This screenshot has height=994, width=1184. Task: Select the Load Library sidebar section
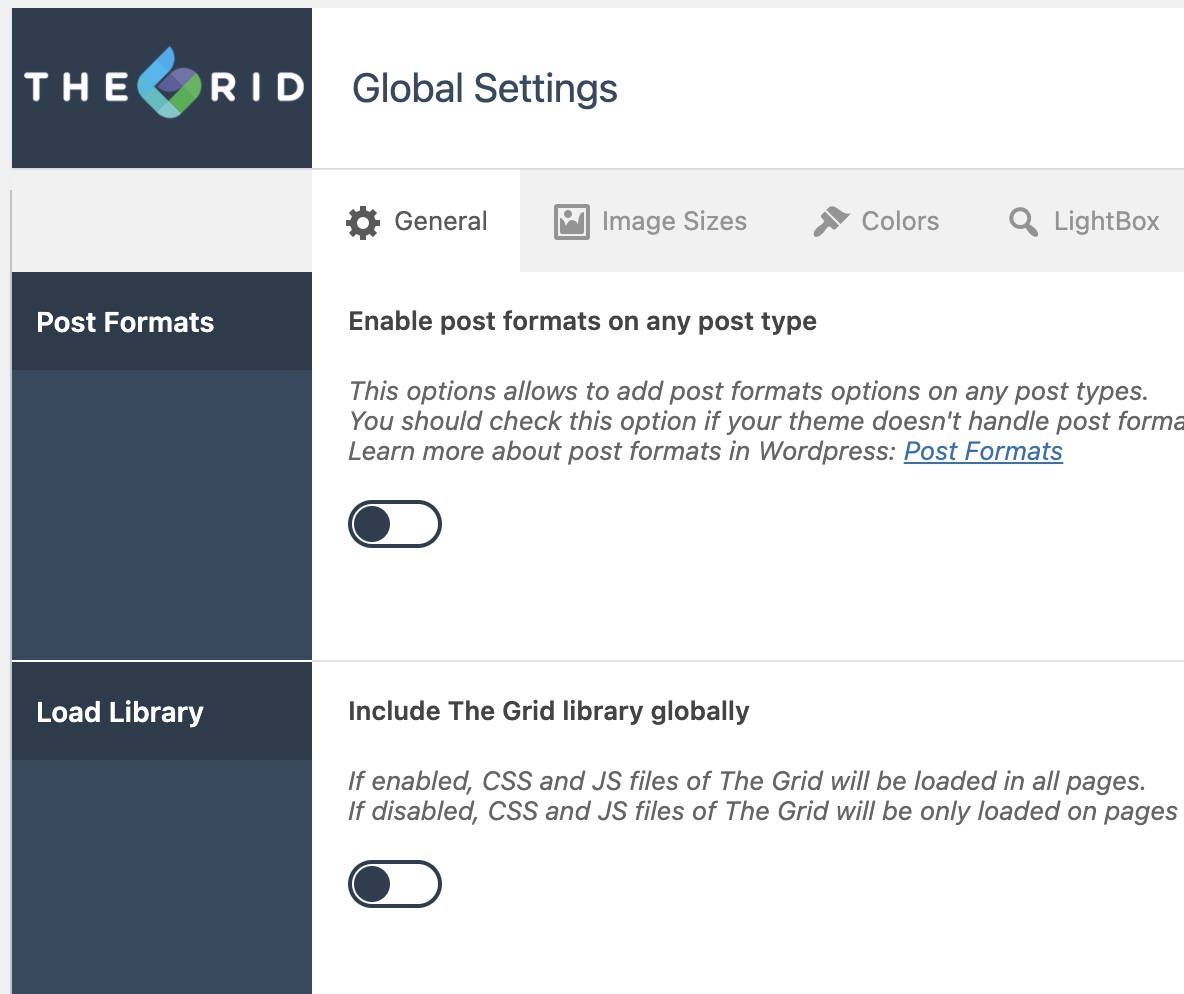tap(120, 712)
